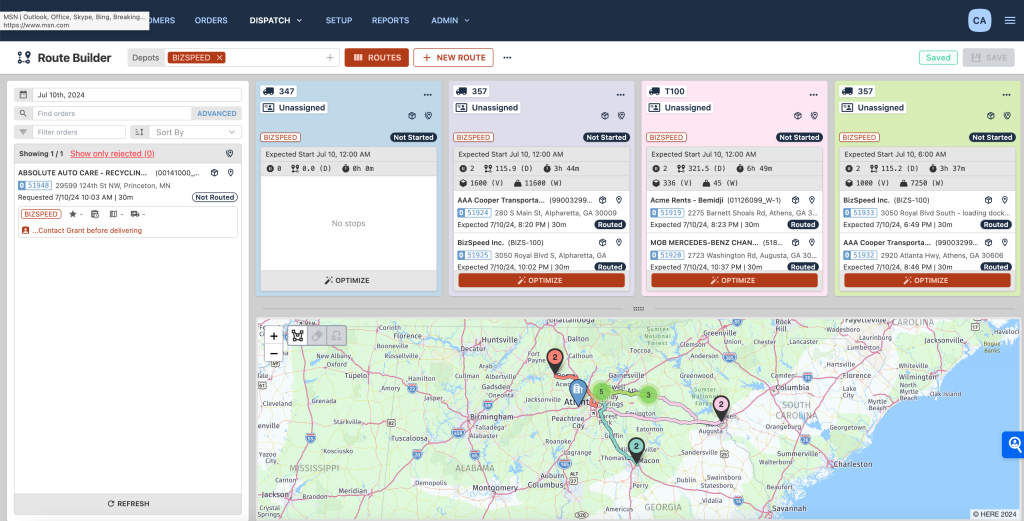Screen dimensions: 1024x521
Task: Click the map pin icon on Absolute Auto Care order
Action: click(x=231, y=172)
